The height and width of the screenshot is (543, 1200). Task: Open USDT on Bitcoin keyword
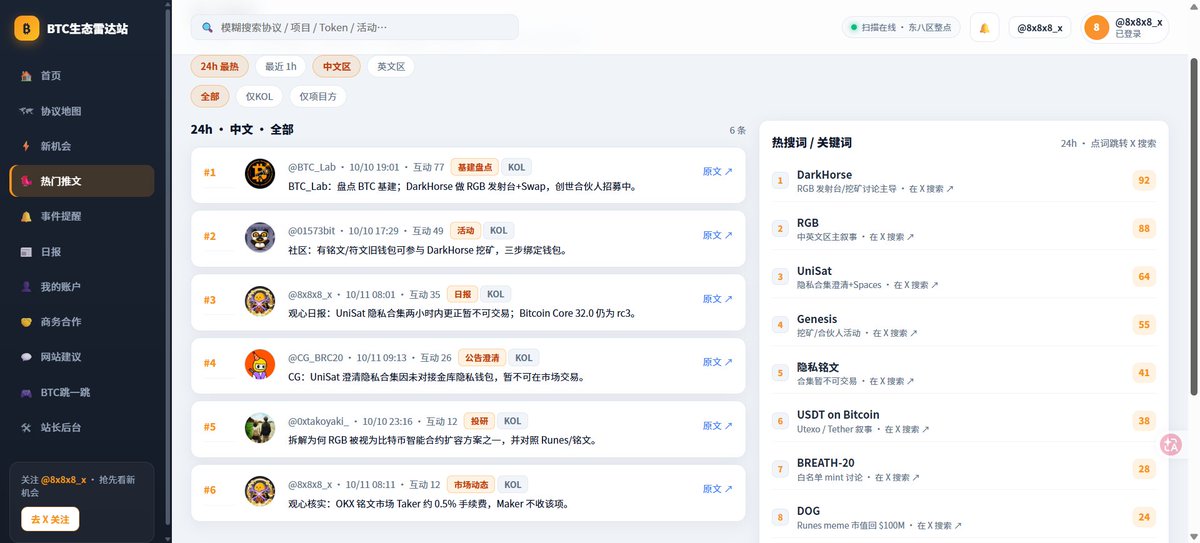point(964,421)
